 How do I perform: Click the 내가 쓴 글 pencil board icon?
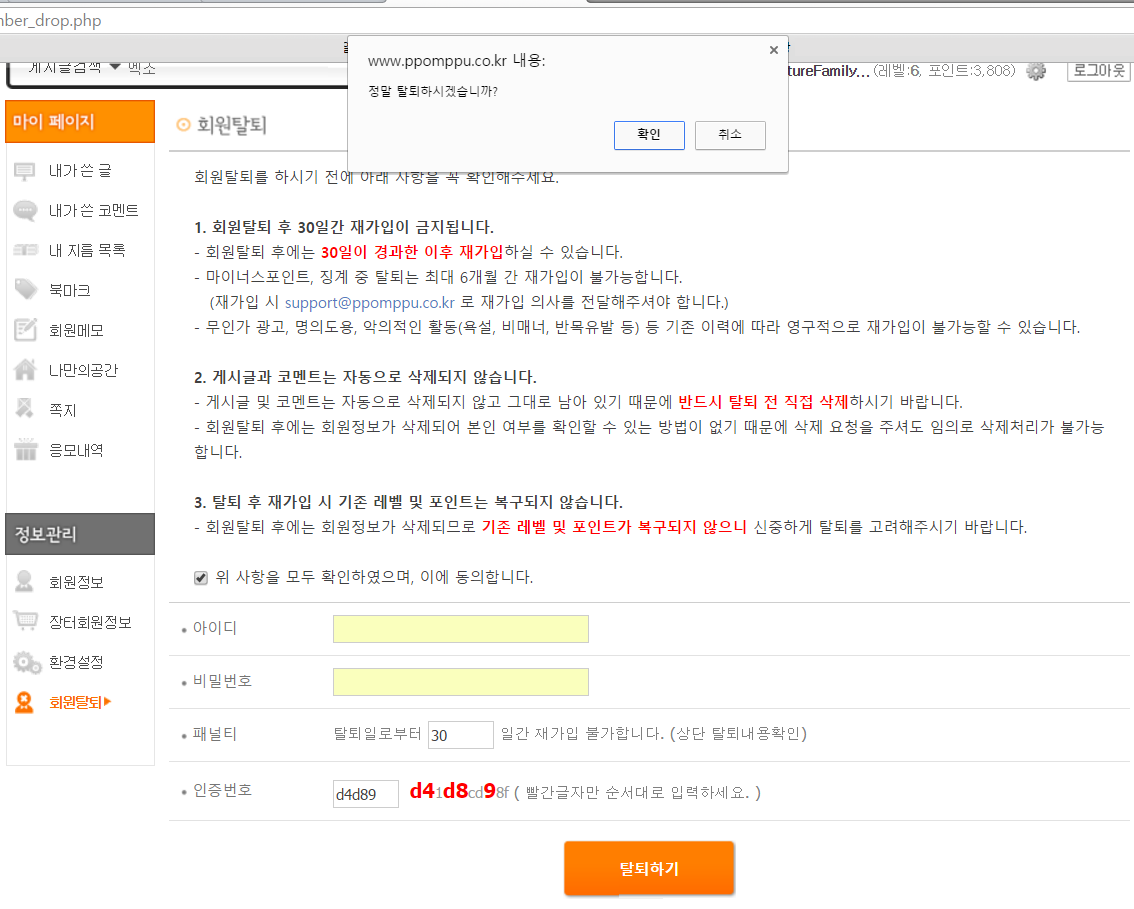[x=25, y=171]
